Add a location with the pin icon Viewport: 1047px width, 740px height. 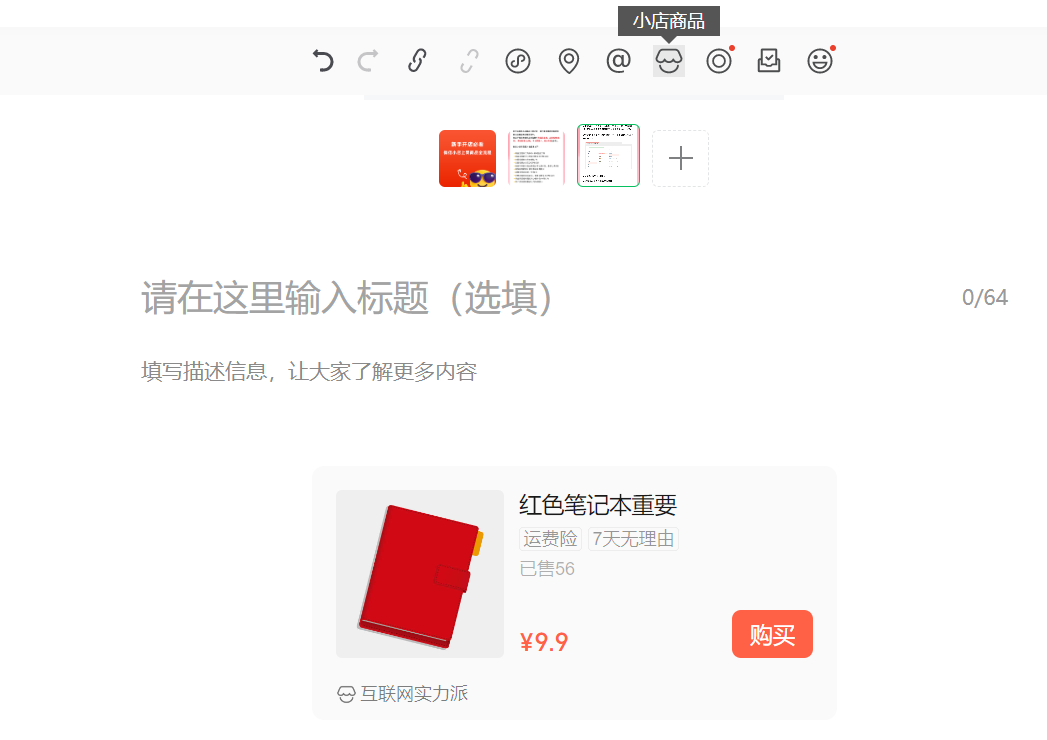pos(568,61)
